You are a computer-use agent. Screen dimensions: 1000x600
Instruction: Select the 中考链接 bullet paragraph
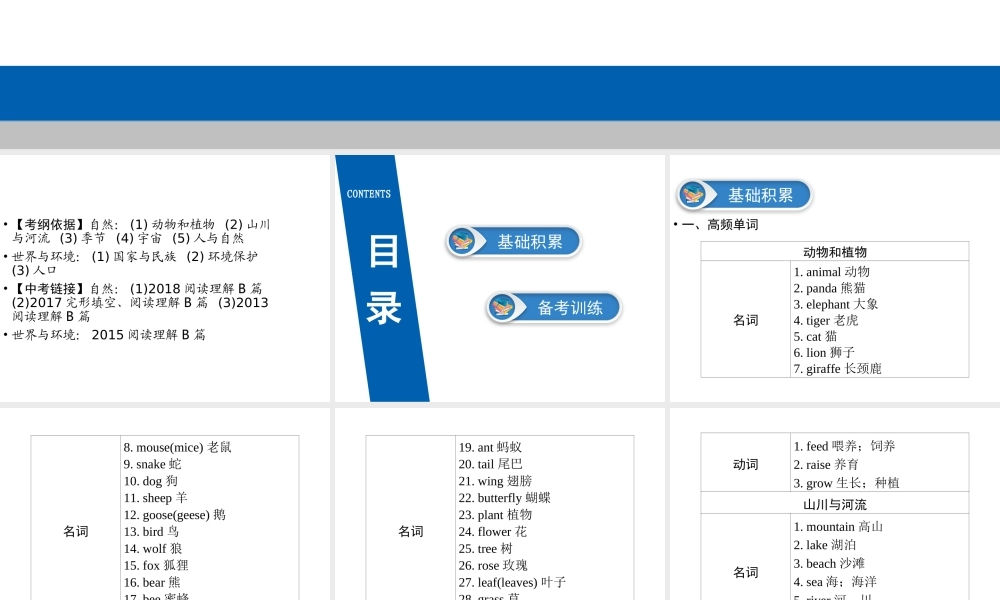coord(140,302)
